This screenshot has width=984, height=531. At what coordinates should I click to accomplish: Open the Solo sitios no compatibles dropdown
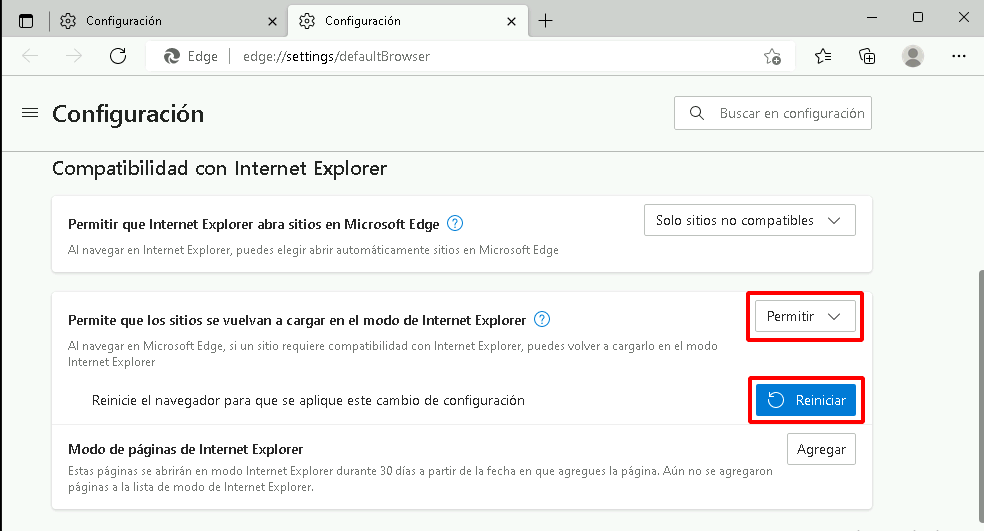click(750, 220)
